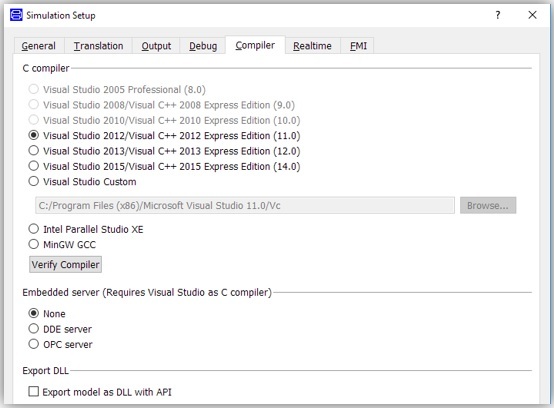Switch to the General tab

tap(39, 46)
